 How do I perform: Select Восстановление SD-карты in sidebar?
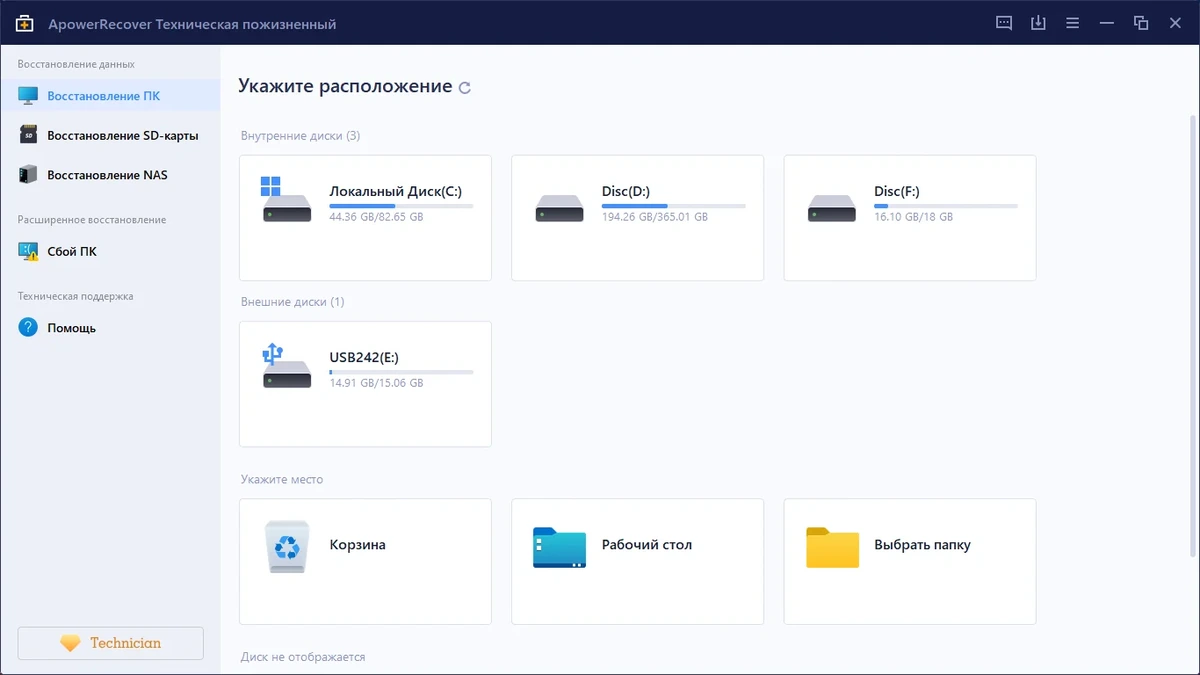(110, 135)
